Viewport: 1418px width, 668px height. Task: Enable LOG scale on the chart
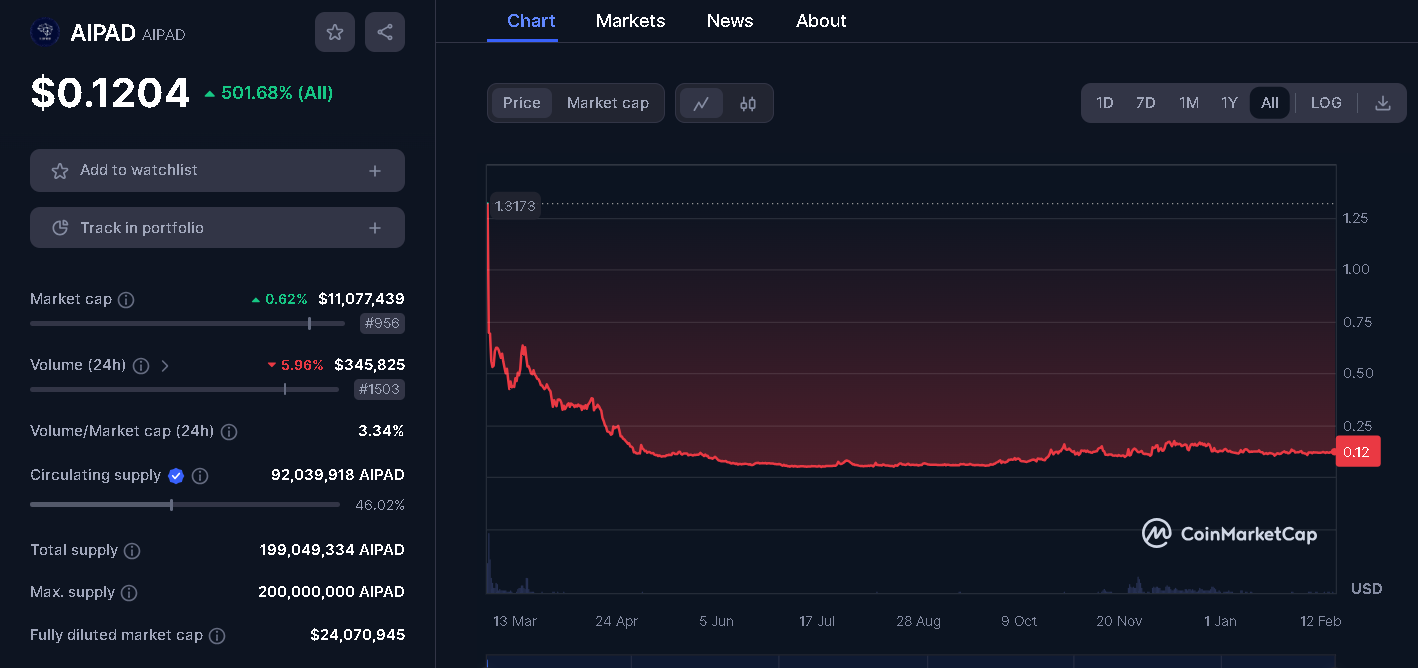(1326, 102)
